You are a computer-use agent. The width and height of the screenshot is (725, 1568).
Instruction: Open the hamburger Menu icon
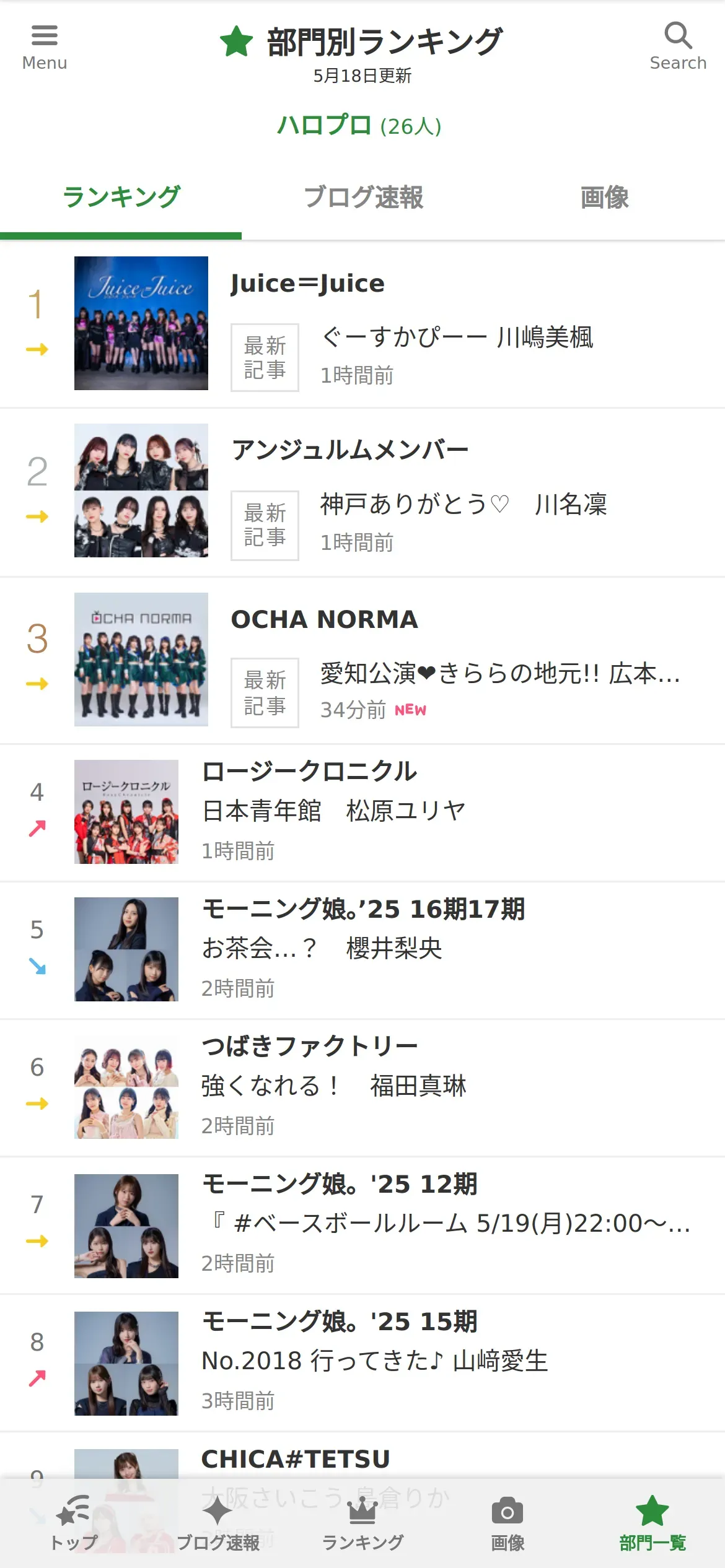[x=44, y=36]
